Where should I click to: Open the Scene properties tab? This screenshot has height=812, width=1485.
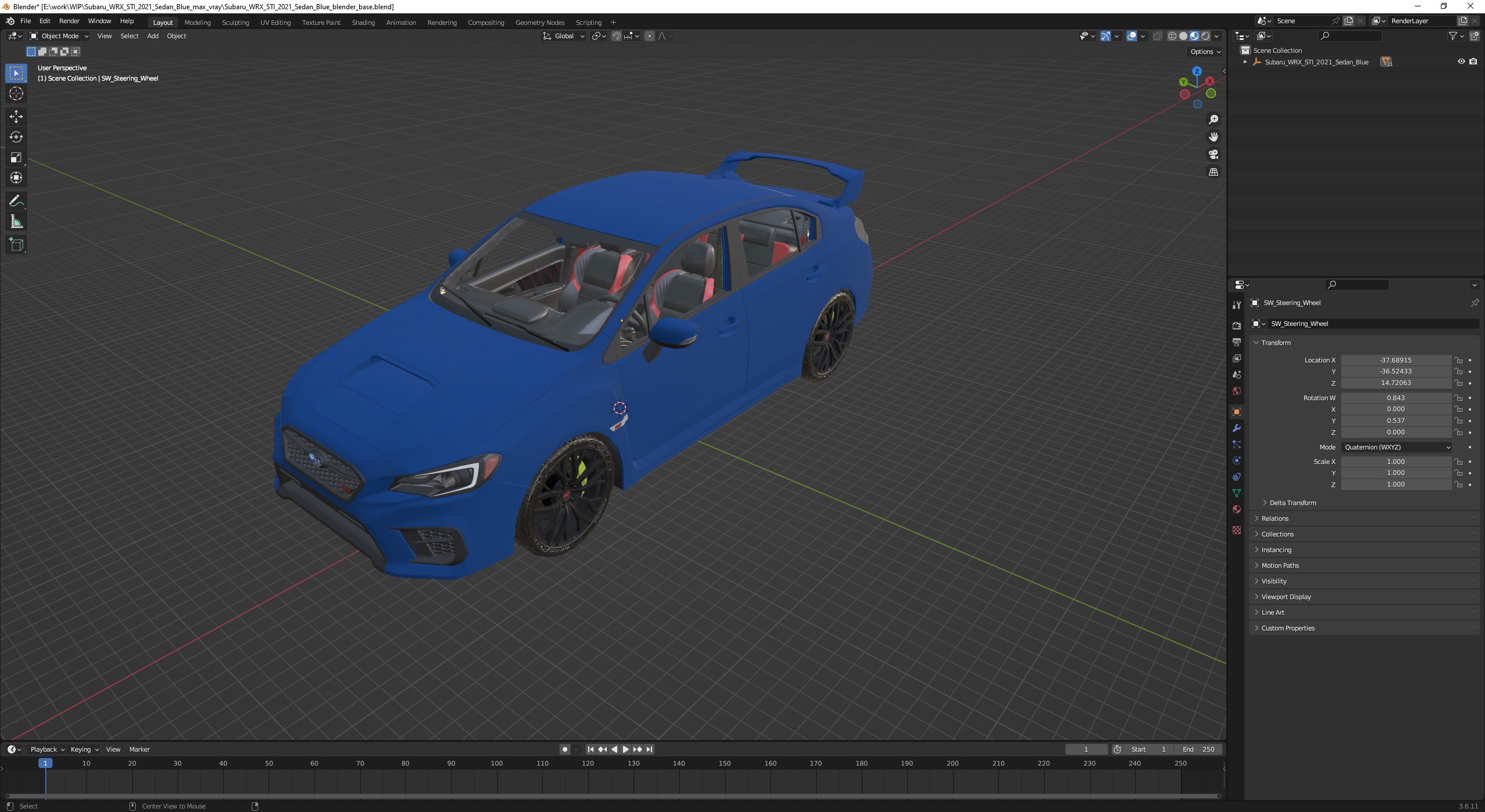coord(1236,375)
